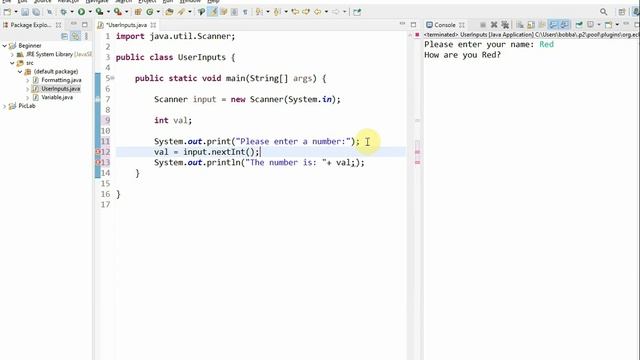Image resolution: width=640 pixels, height=360 pixels.
Task: Open the Back navigation history dropdown
Action: coord(326,12)
